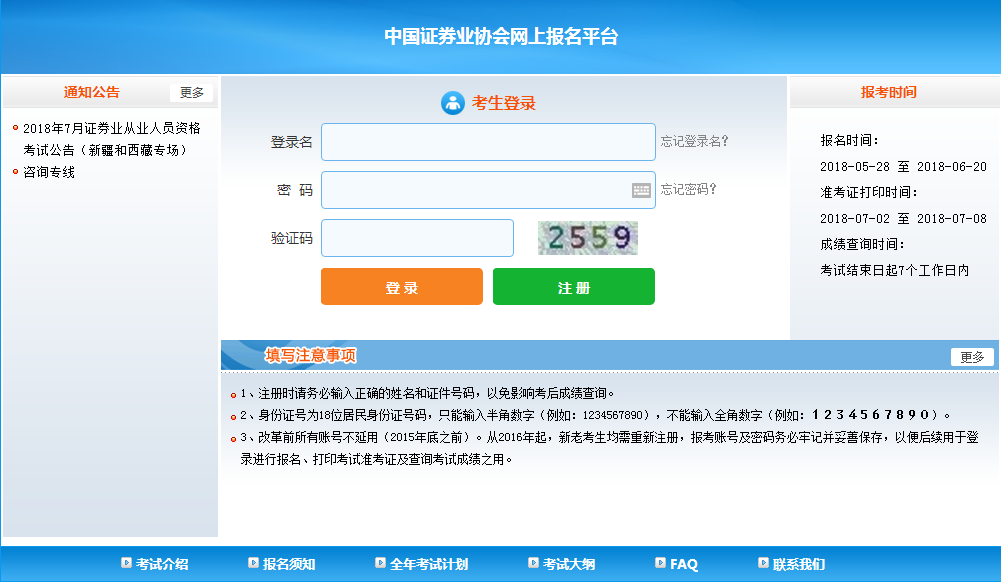Open the 联系我们 footer menu item
This screenshot has height=583, width=1001.
[x=798, y=563]
